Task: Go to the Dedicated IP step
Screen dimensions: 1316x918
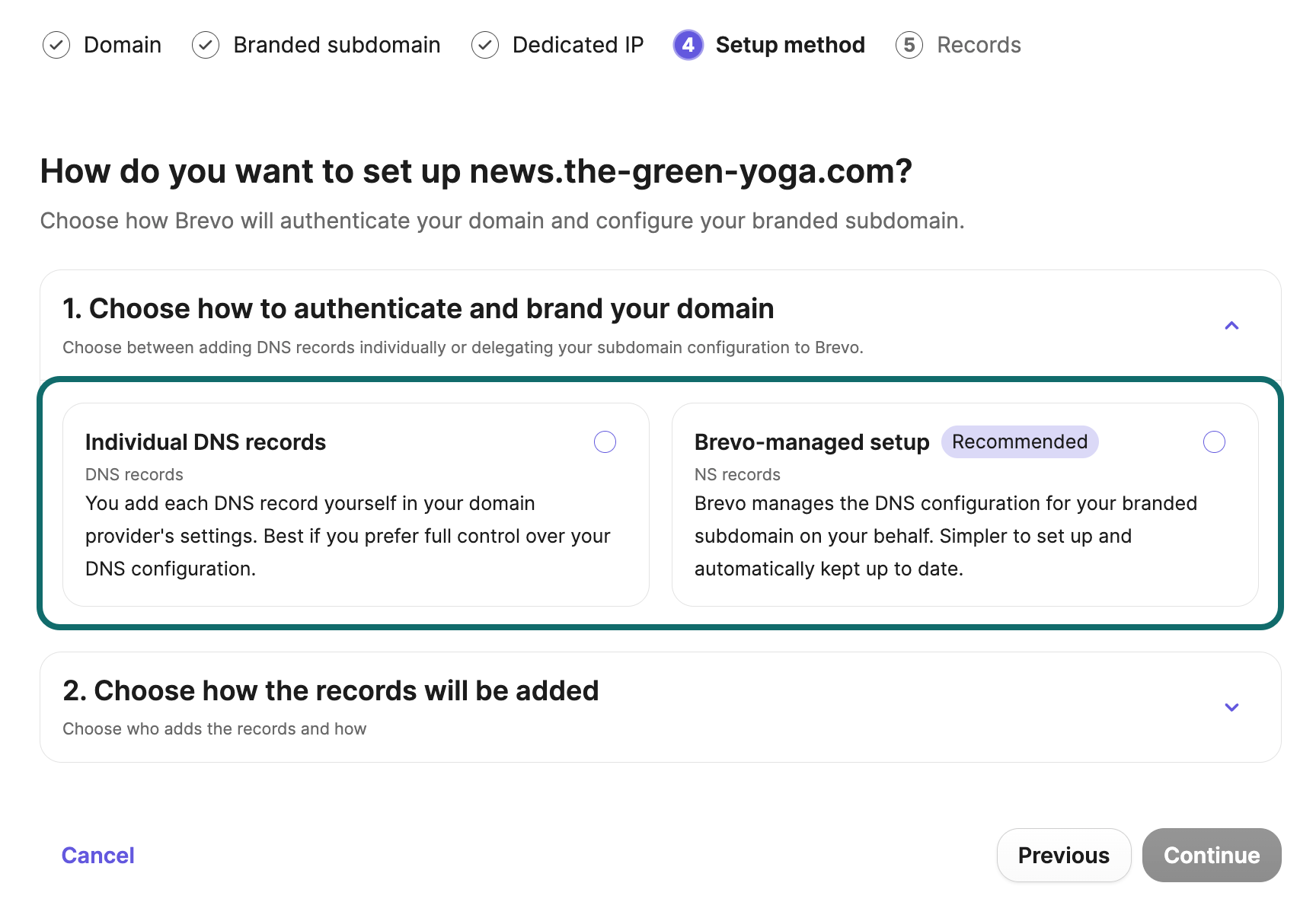Action: click(x=578, y=45)
